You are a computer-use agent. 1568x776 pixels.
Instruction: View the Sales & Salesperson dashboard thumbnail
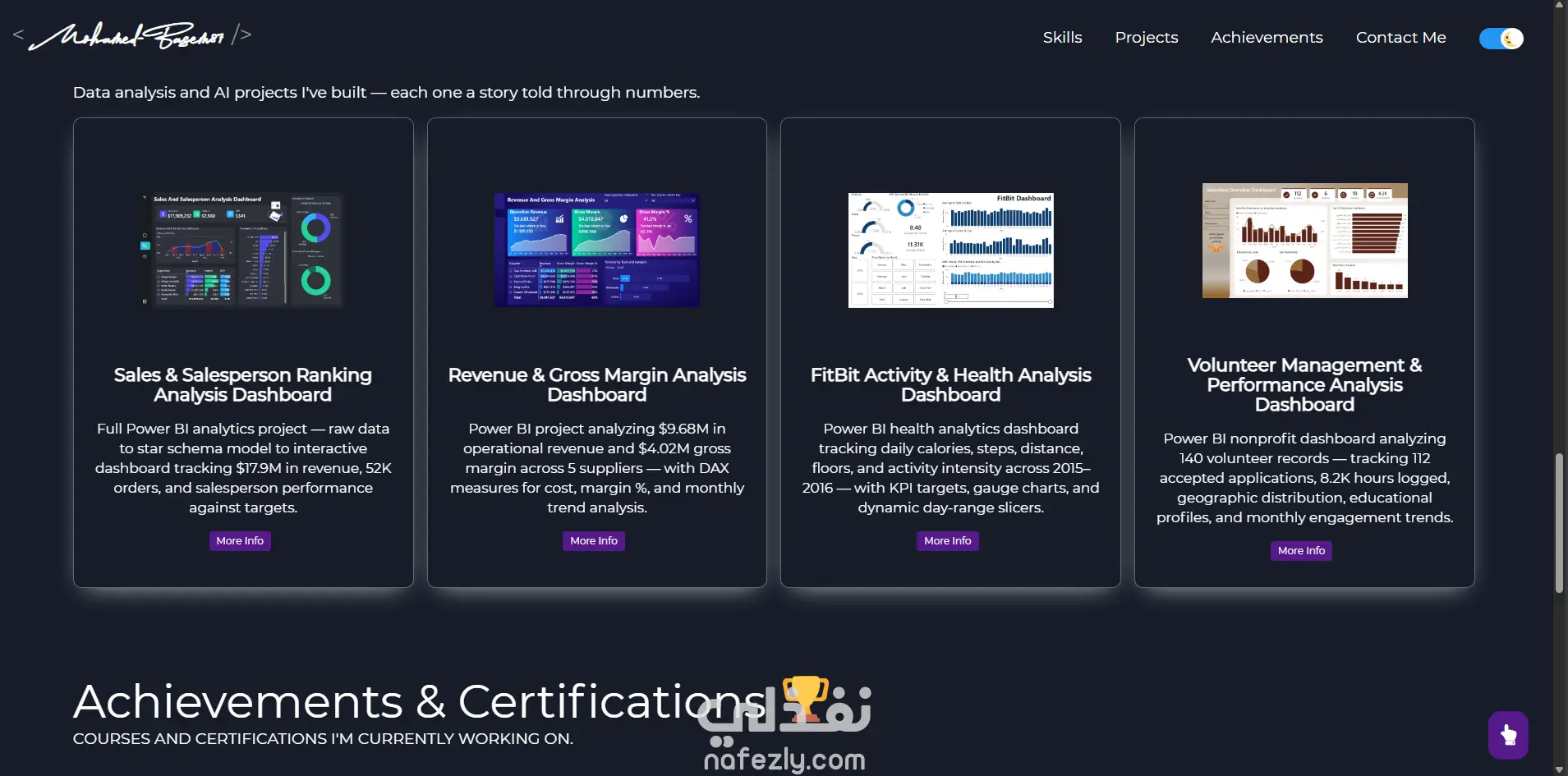(x=243, y=250)
